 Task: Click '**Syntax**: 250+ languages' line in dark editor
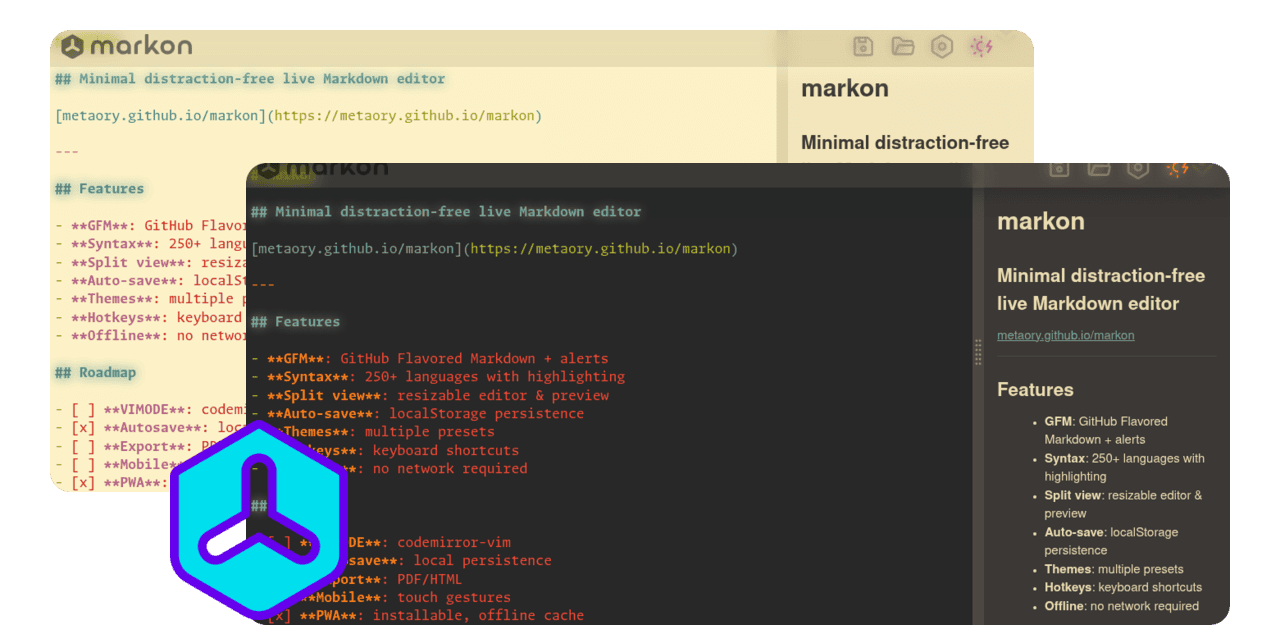tap(438, 377)
